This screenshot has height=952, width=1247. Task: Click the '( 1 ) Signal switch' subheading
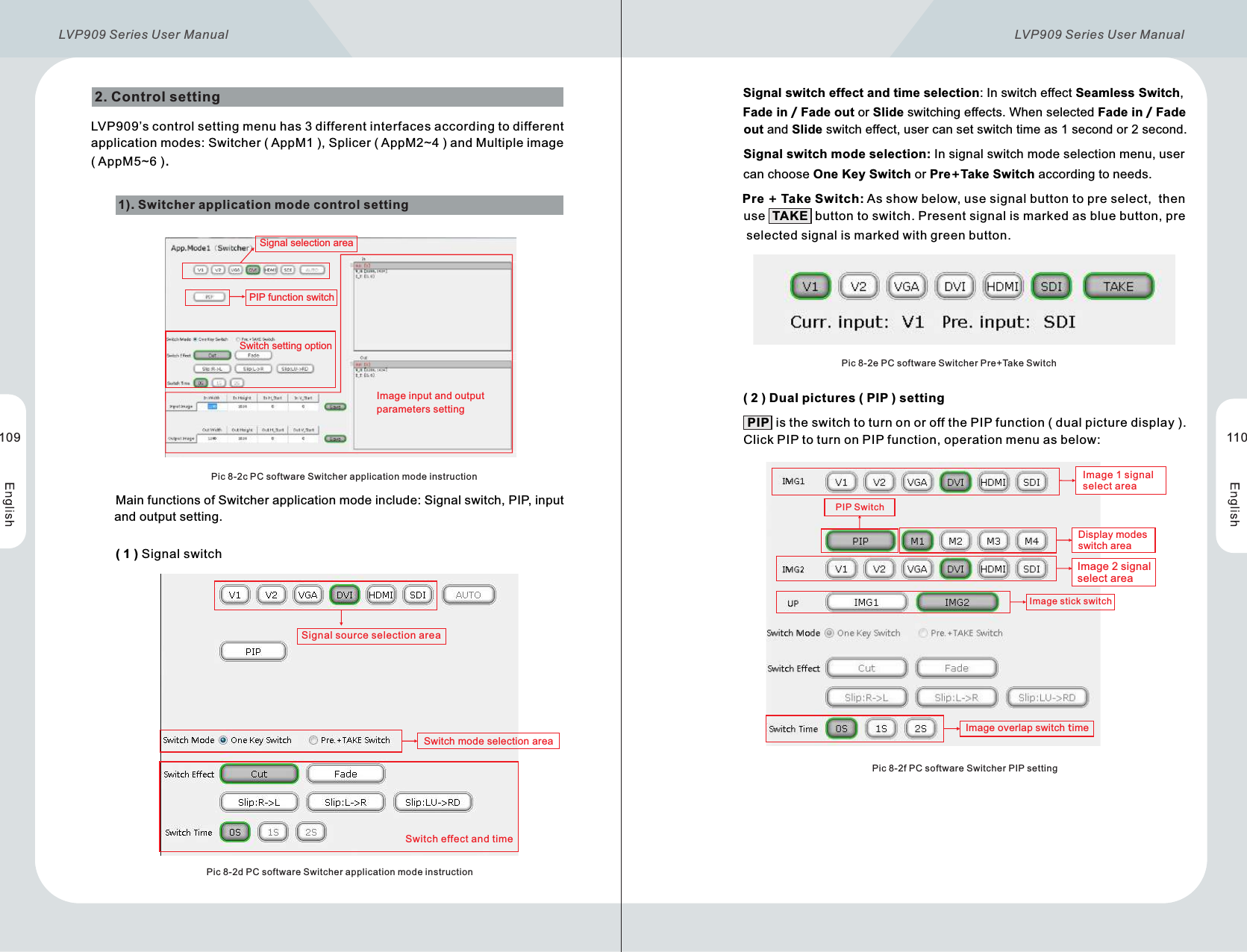(x=169, y=554)
